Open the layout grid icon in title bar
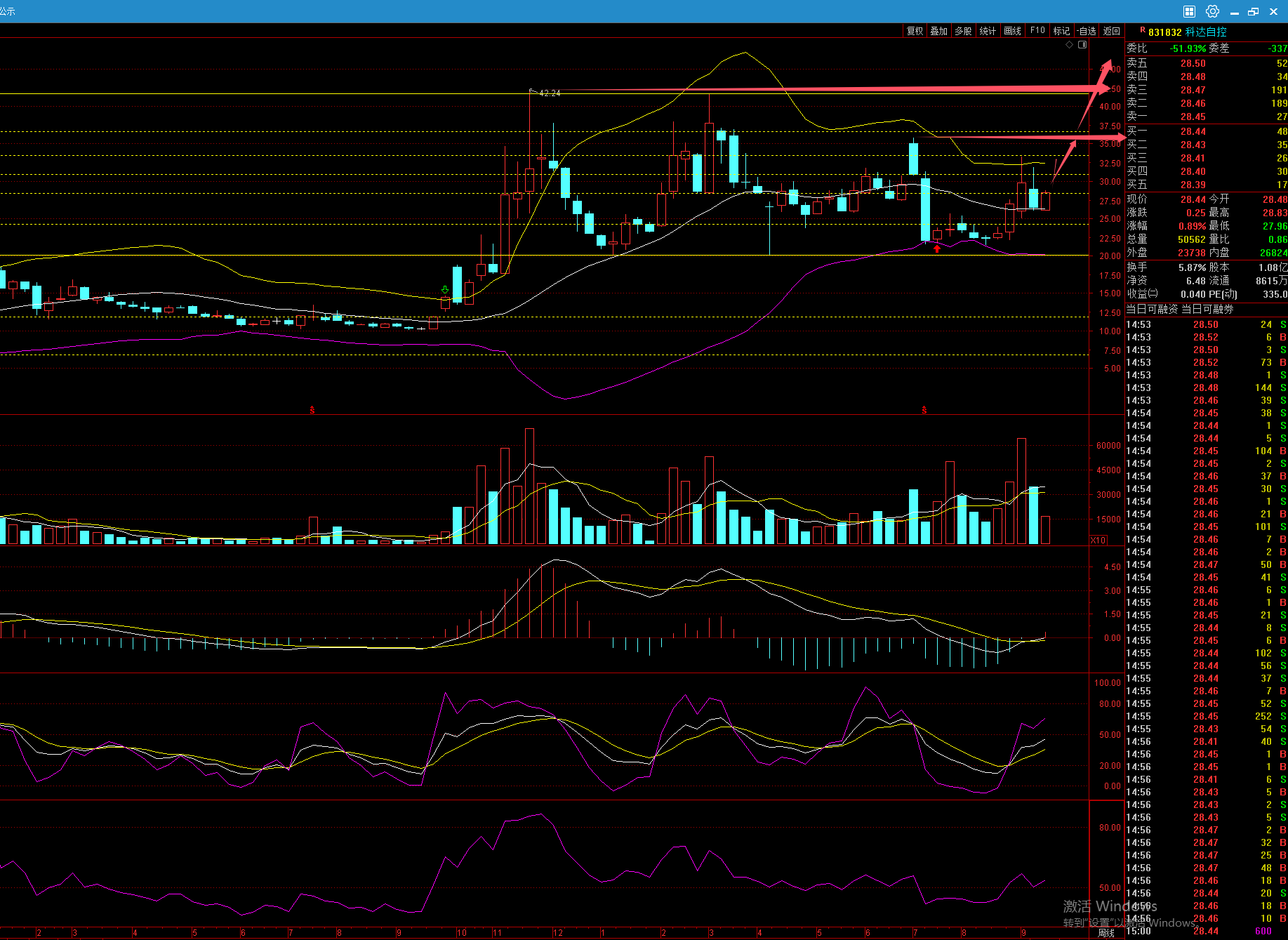 (x=1189, y=11)
